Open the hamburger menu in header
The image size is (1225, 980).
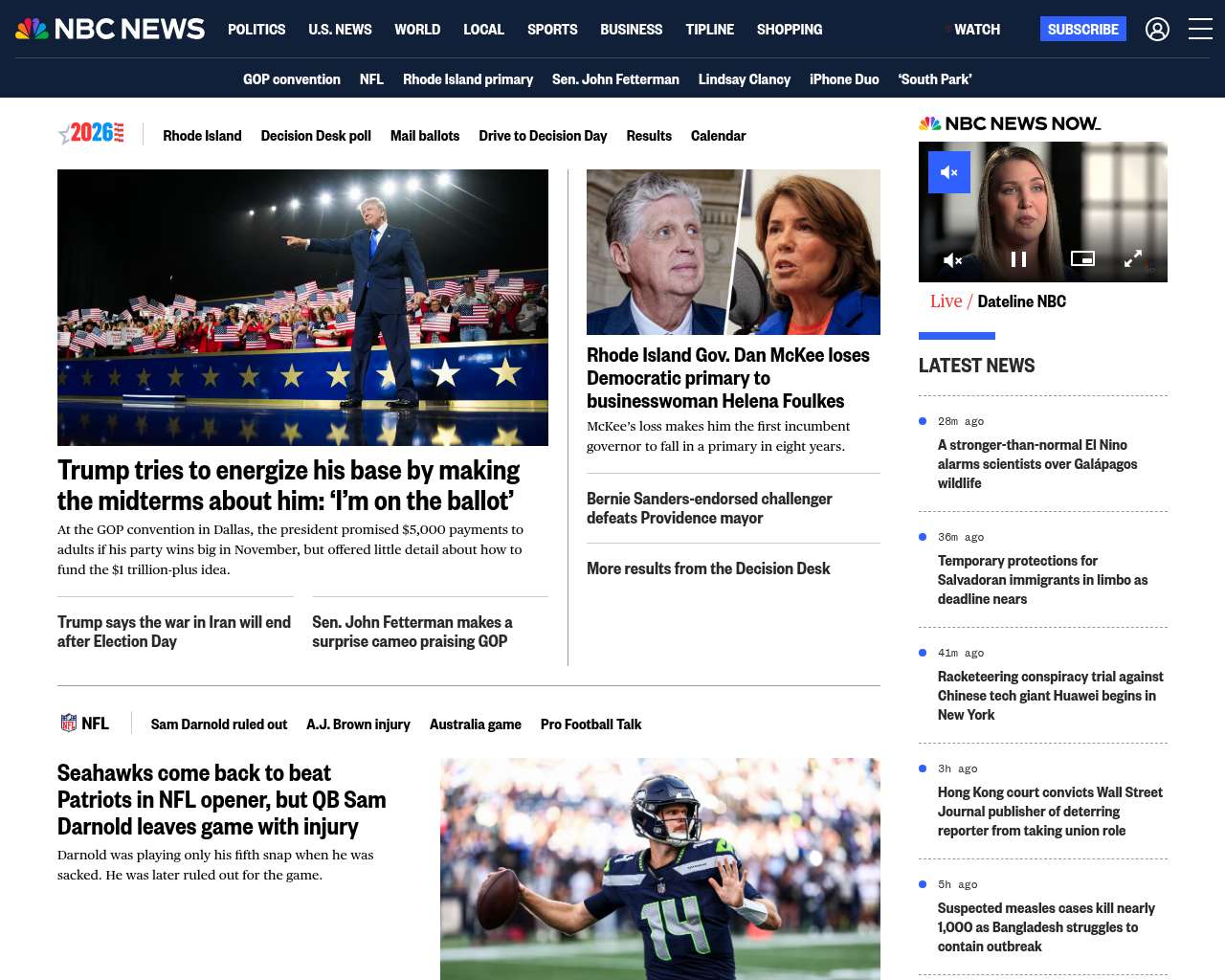coord(1200,30)
